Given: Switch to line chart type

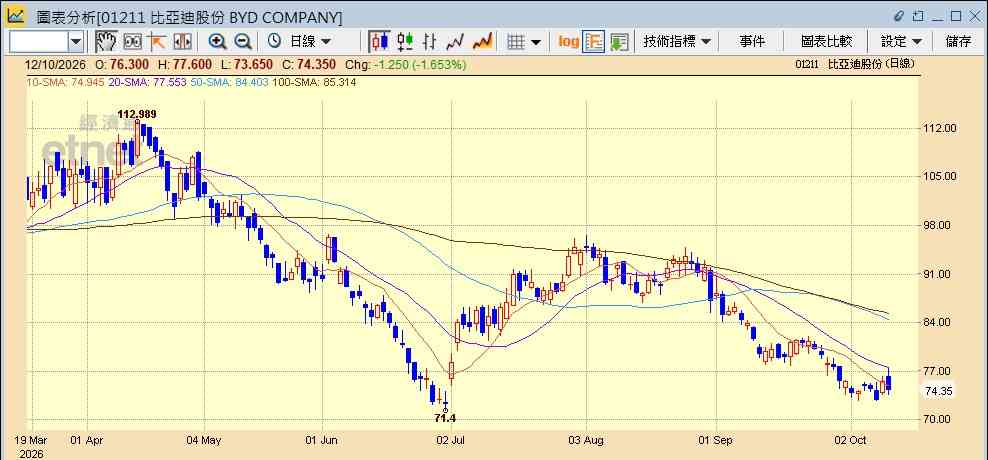Looking at the screenshot, I should (x=455, y=42).
